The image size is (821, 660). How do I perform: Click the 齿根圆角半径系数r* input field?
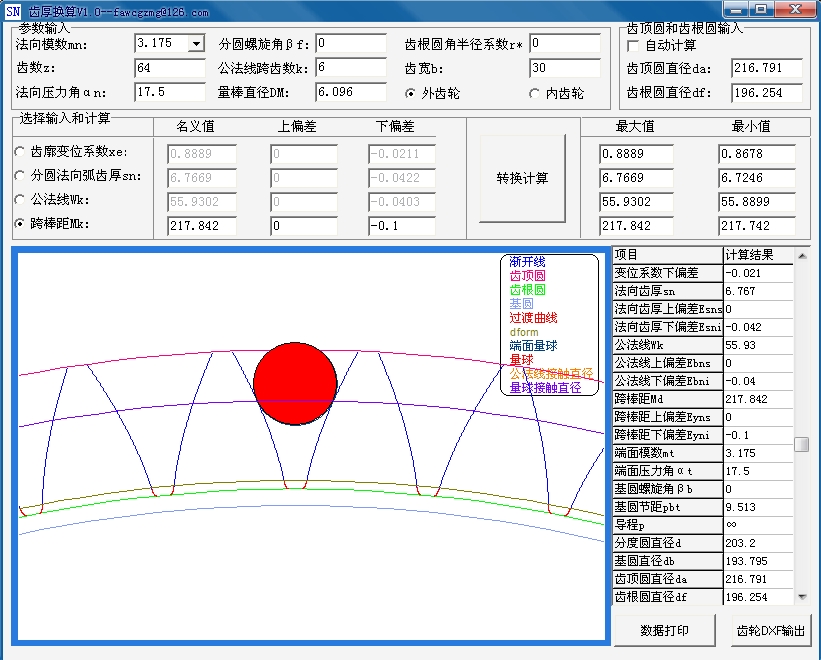(x=565, y=43)
